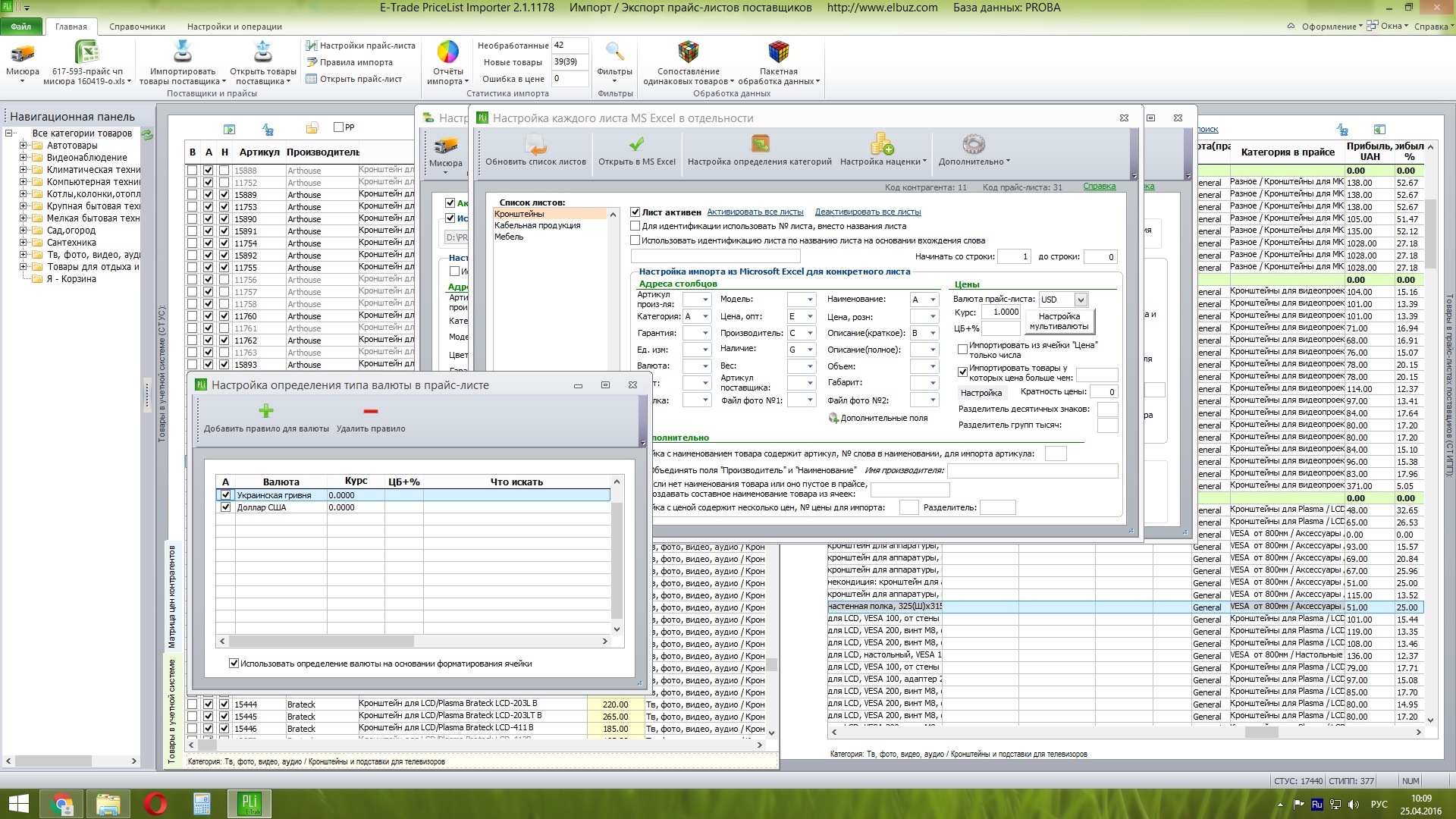The image size is (1456, 819).
Task: Click Импортировать товары поставщика icon
Action: point(183,52)
